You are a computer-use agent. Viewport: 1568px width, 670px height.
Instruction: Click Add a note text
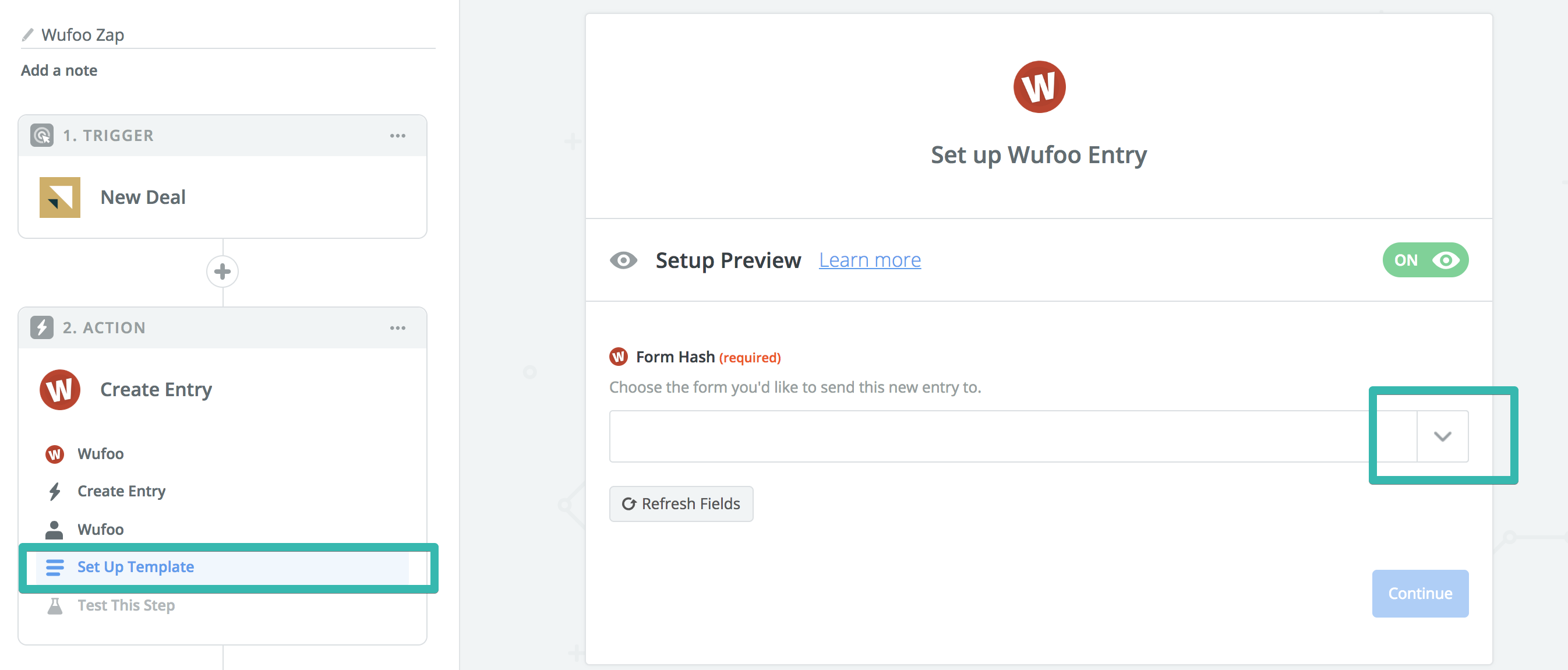coord(59,70)
